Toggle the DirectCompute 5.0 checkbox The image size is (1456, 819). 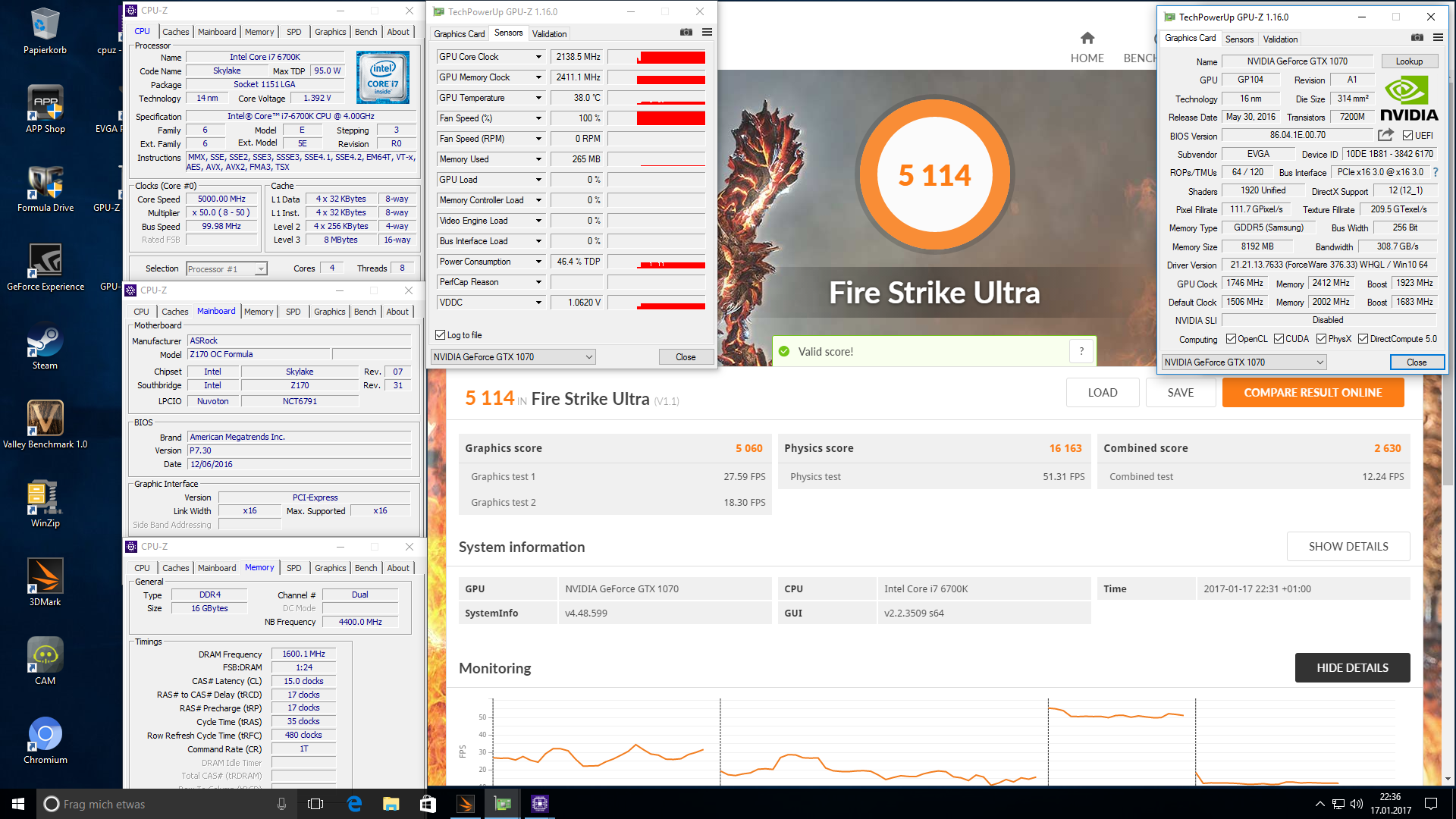(x=1363, y=339)
